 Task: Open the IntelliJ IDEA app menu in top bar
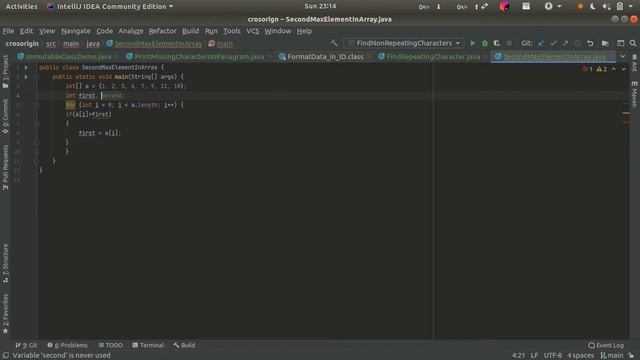110,7
